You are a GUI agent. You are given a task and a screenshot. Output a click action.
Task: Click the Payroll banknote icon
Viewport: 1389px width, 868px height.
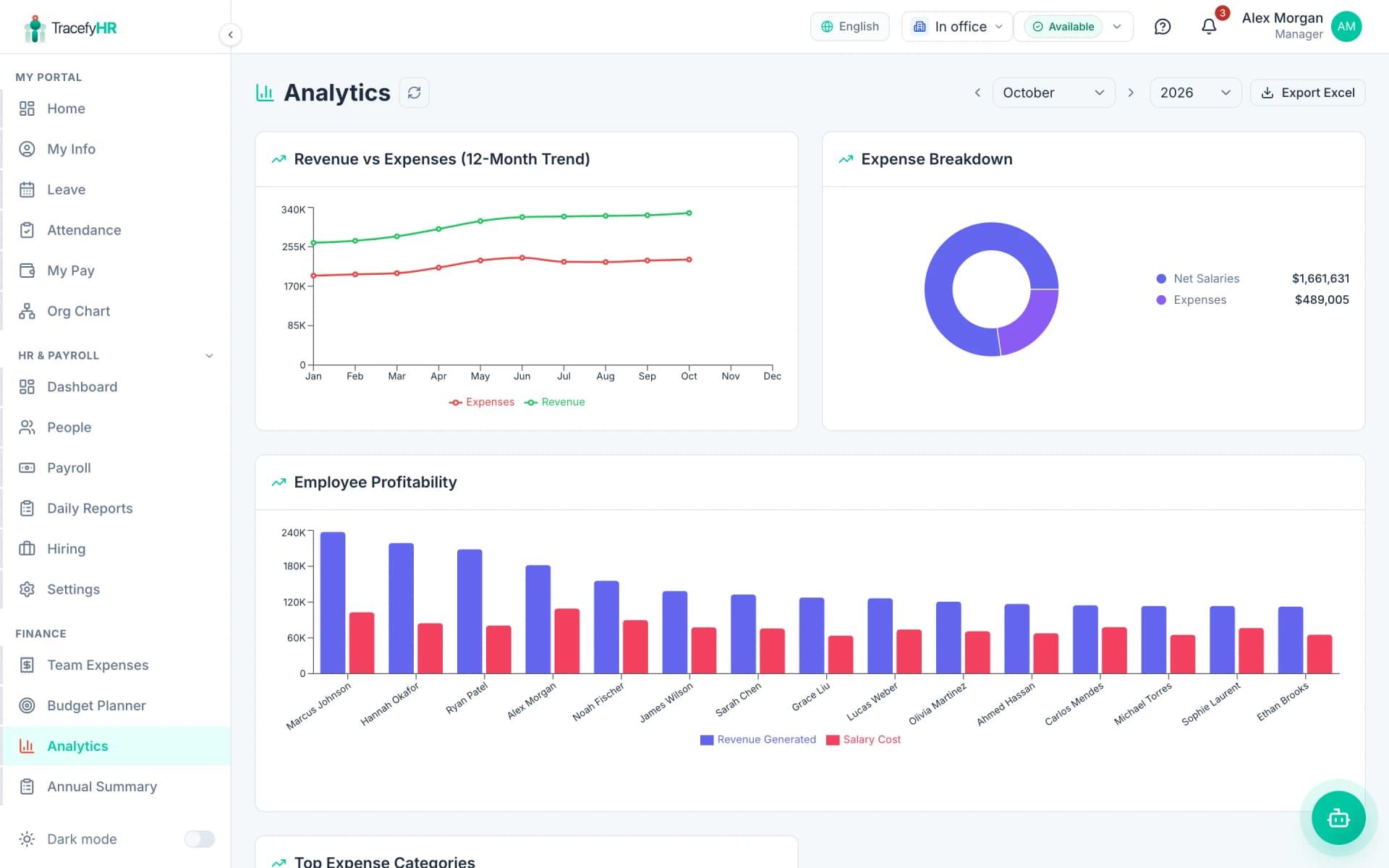point(27,468)
